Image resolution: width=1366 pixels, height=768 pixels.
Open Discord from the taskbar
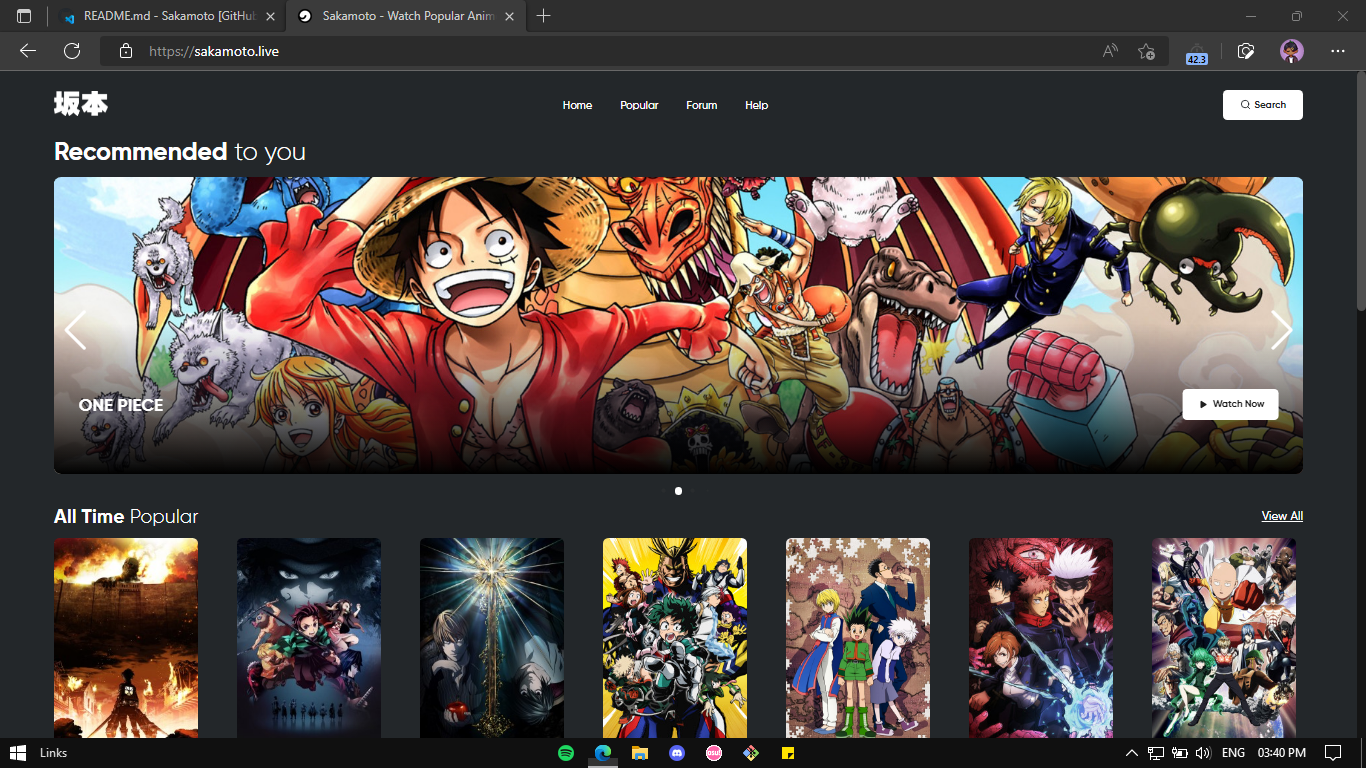(677, 753)
